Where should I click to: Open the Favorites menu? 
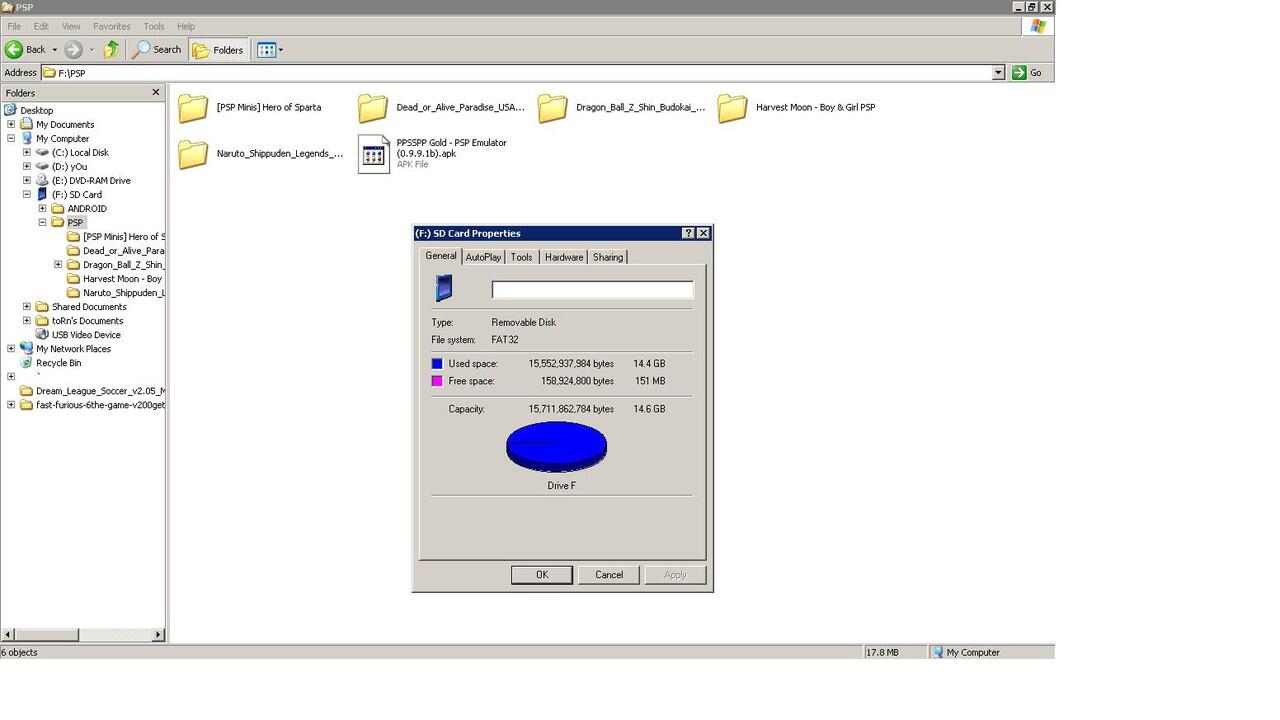112,26
